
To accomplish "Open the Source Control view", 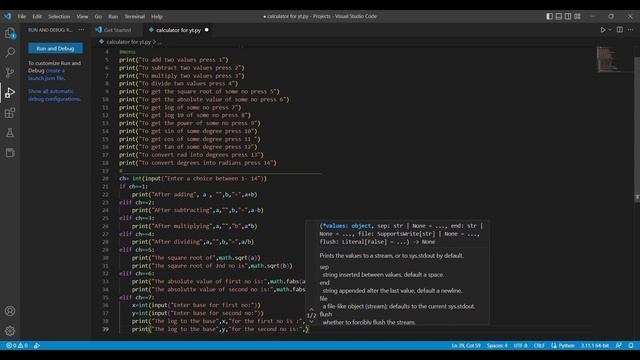I will pyautogui.click(x=10, y=72).
